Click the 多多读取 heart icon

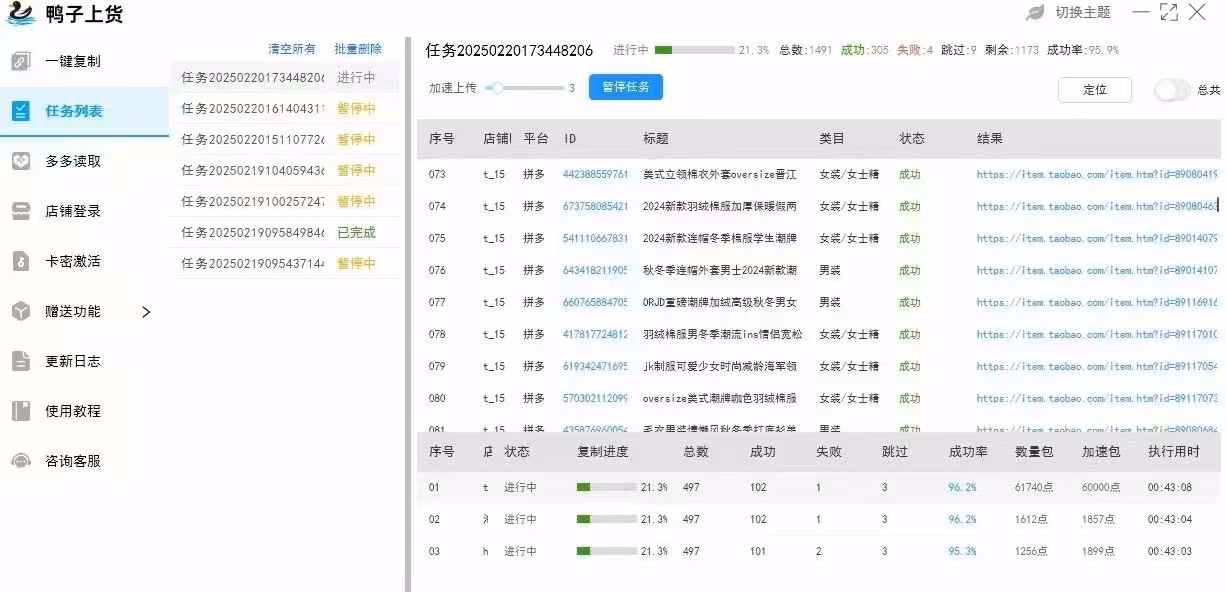(21, 161)
